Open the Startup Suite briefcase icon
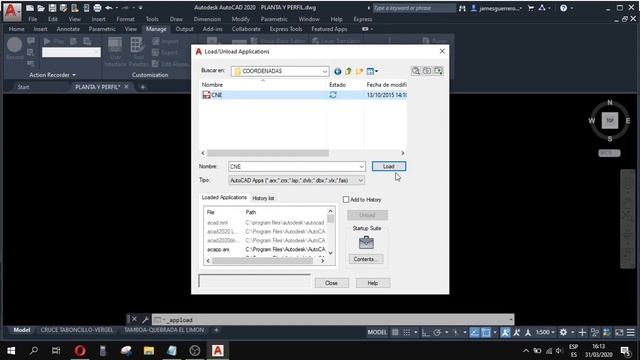The width and height of the screenshot is (640, 360). (x=366, y=242)
